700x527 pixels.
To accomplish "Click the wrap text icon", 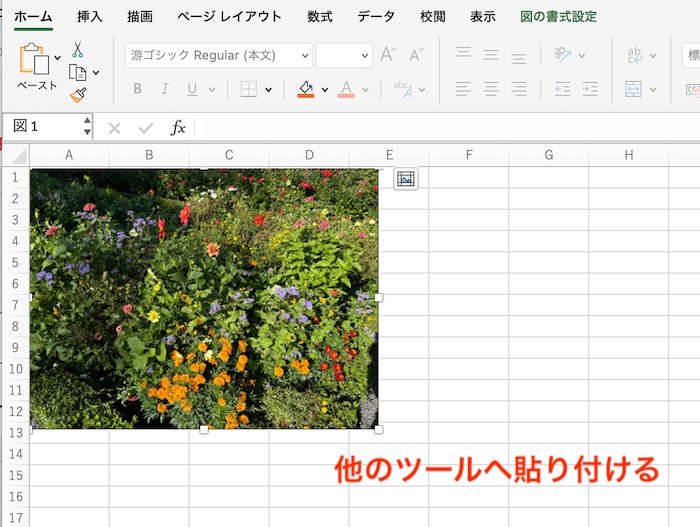I will tap(634, 55).
